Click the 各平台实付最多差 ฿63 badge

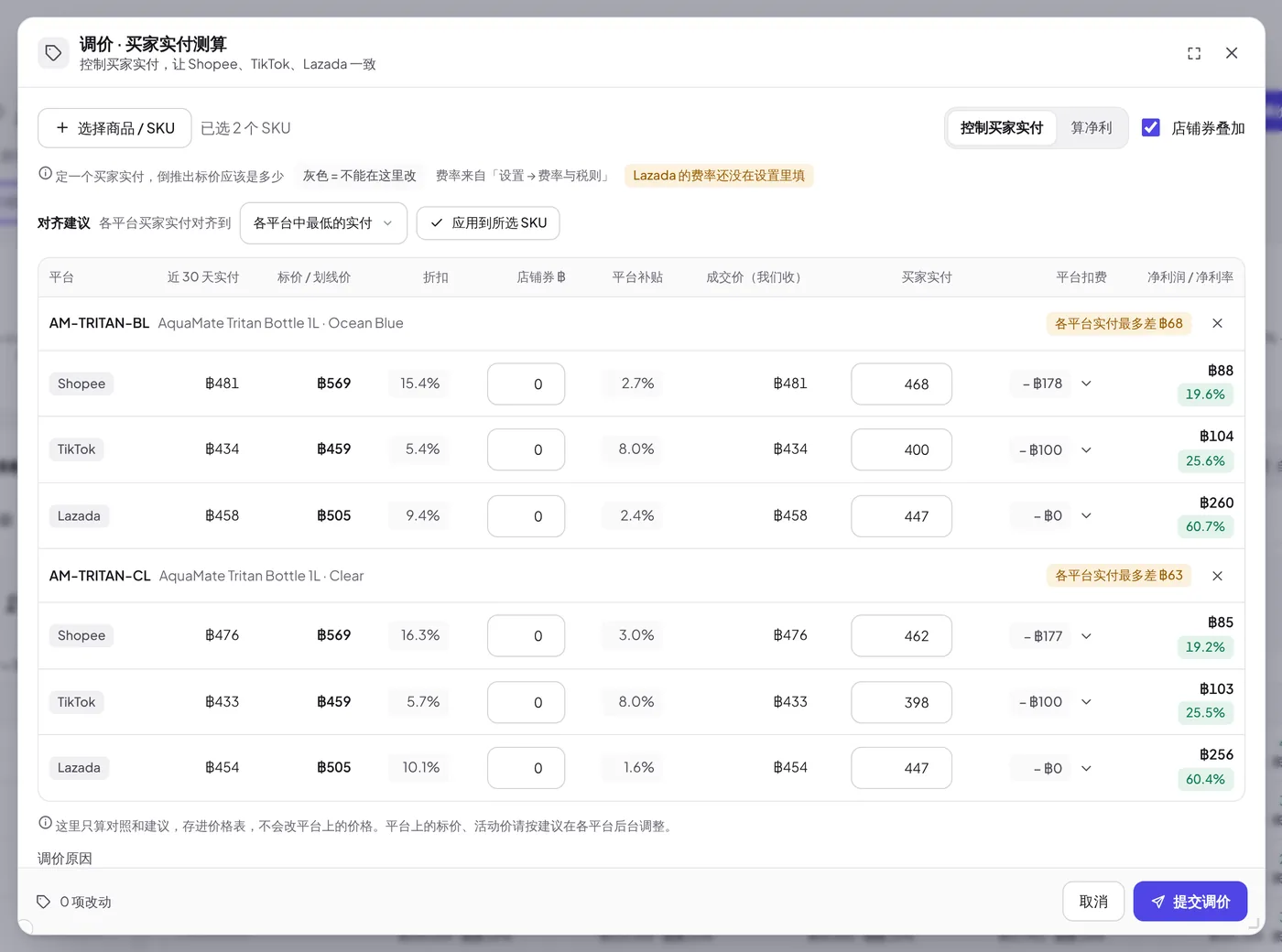click(x=1119, y=576)
